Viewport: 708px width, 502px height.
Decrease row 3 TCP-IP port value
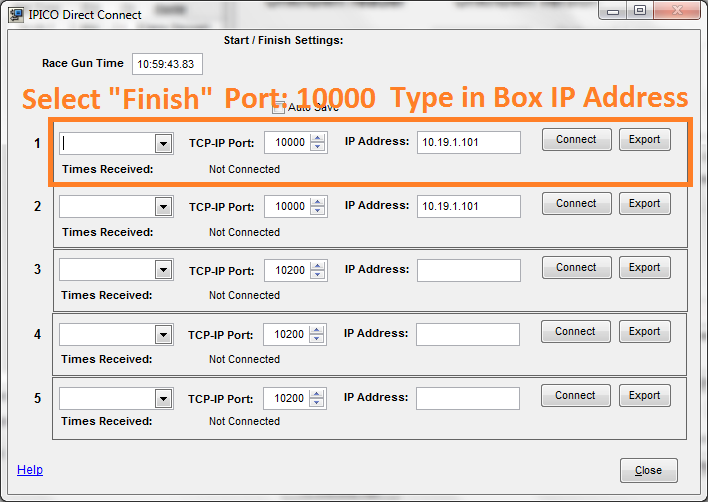[x=318, y=275]
